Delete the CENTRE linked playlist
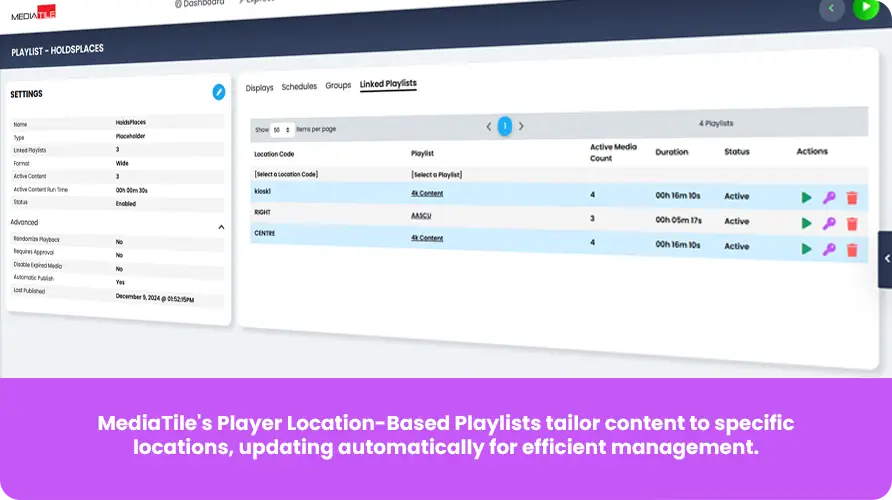The width and height of the screenshot is (892, 500). (852, 249)
